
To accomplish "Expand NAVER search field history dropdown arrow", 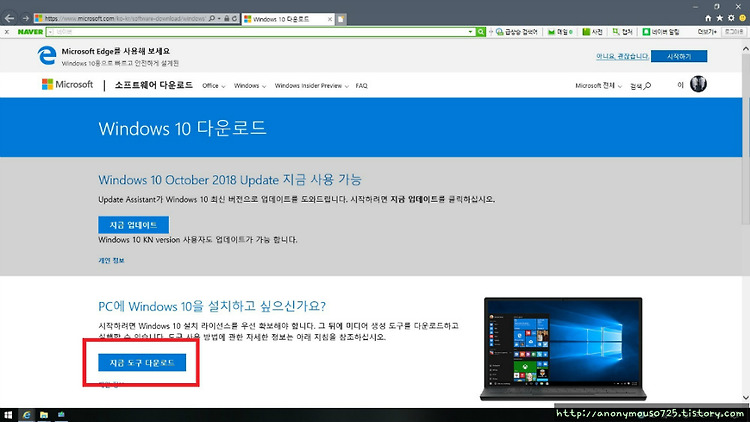I will 471,32.
